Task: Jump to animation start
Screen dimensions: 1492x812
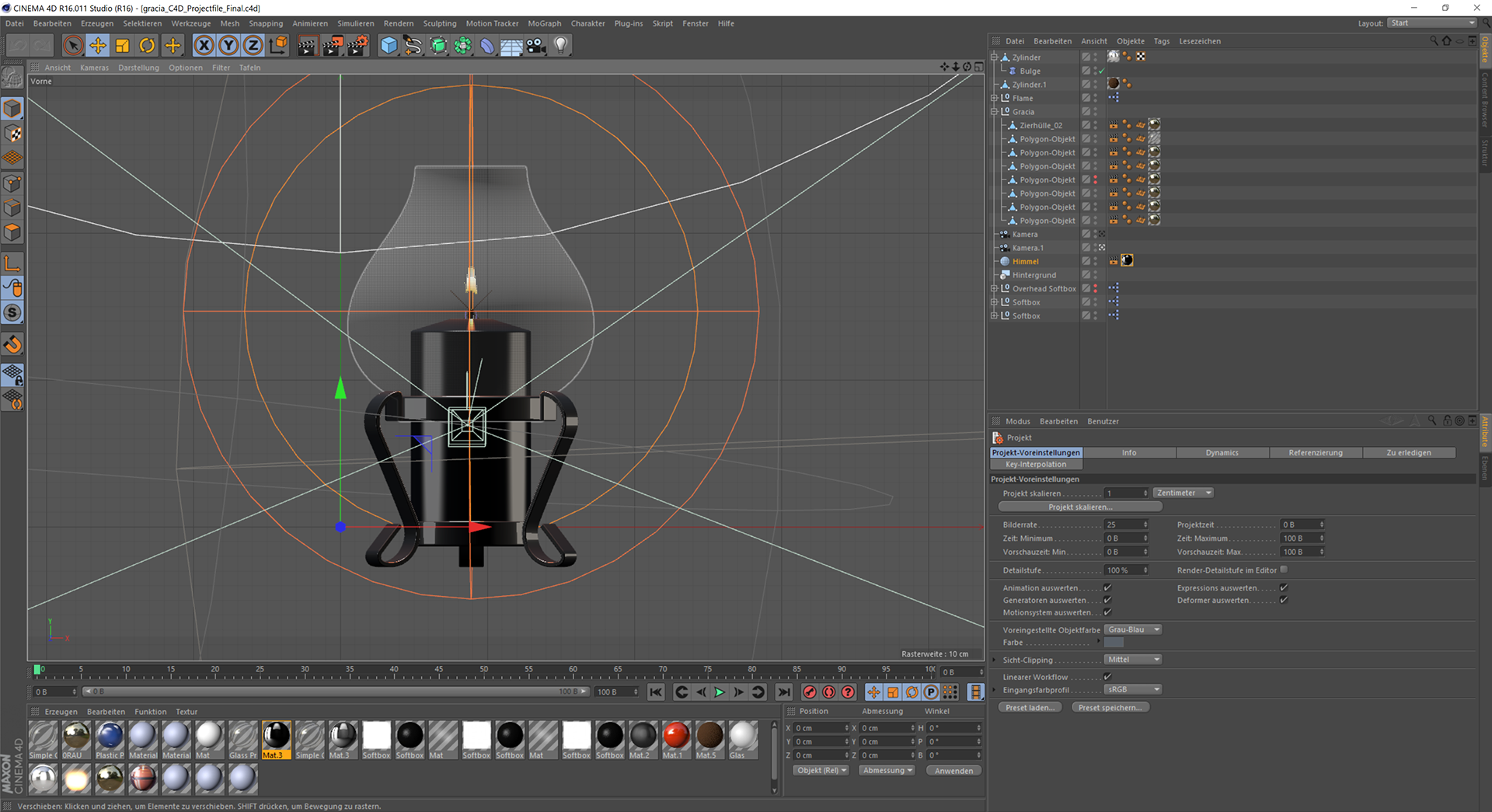Action: [x=656, y=692]
